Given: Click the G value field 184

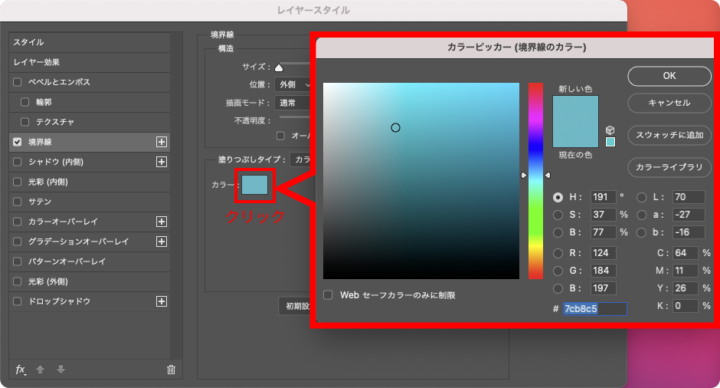Looking at the screenshot, I should click(x=602, y=271).
